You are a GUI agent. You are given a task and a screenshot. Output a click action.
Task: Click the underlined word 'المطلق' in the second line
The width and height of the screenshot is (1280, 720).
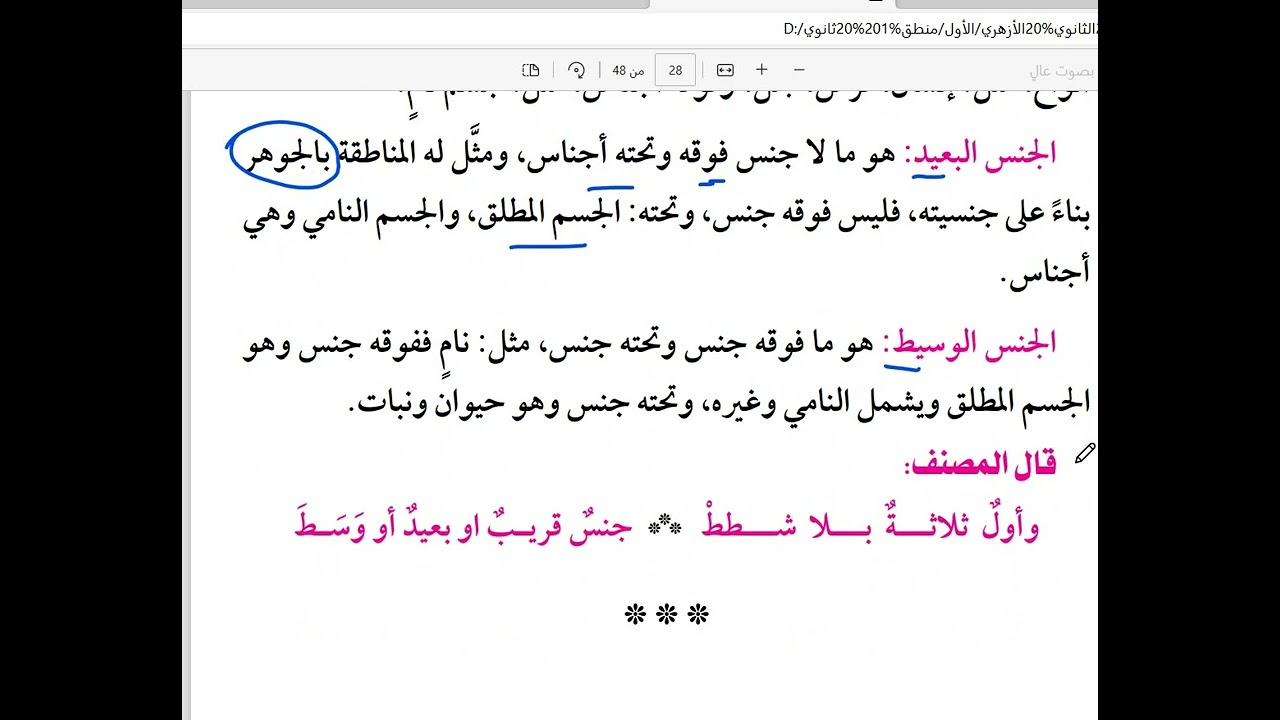[512, 214]
